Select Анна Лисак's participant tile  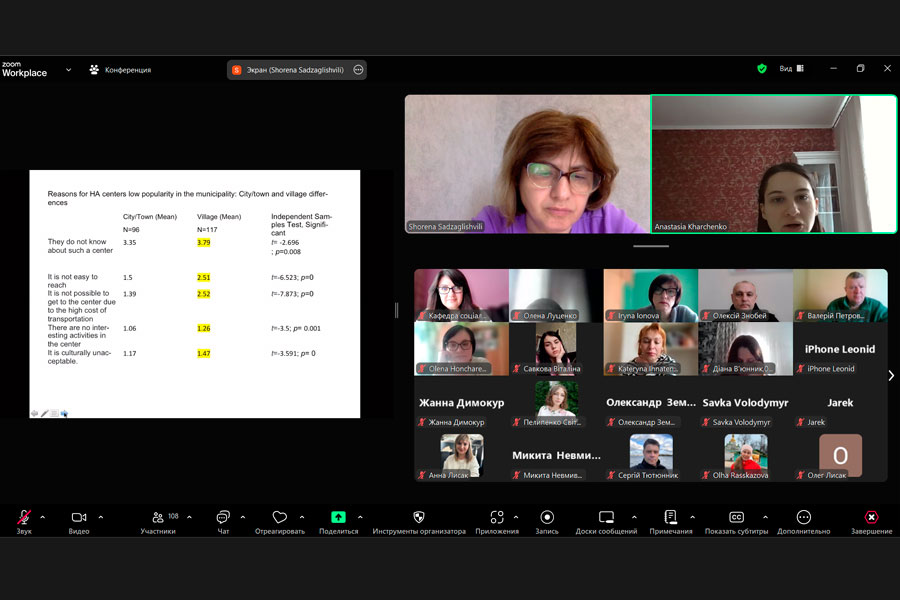(x=461, y=455)
